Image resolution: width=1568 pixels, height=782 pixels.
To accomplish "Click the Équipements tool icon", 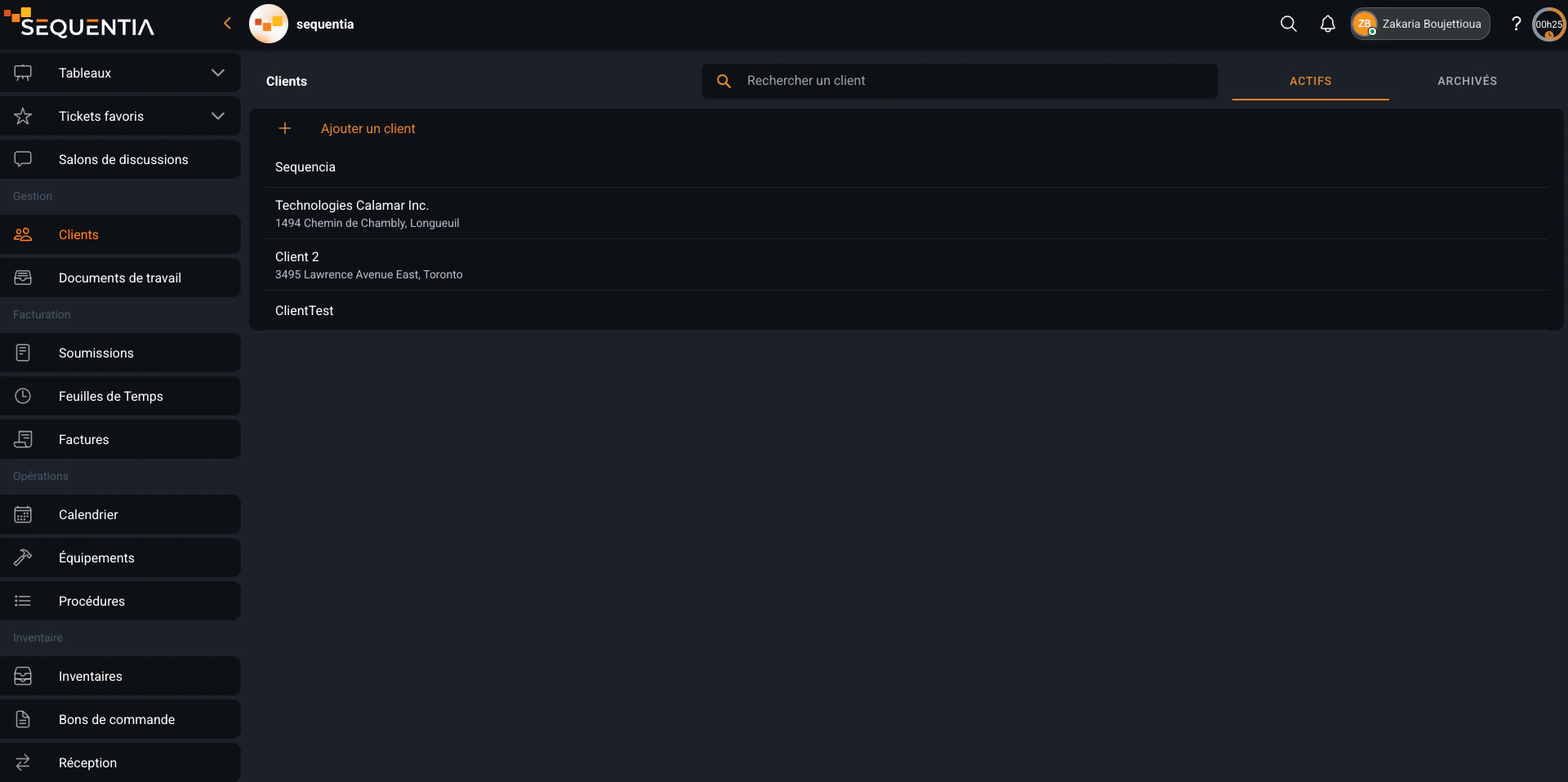I will tap(23, 558).
